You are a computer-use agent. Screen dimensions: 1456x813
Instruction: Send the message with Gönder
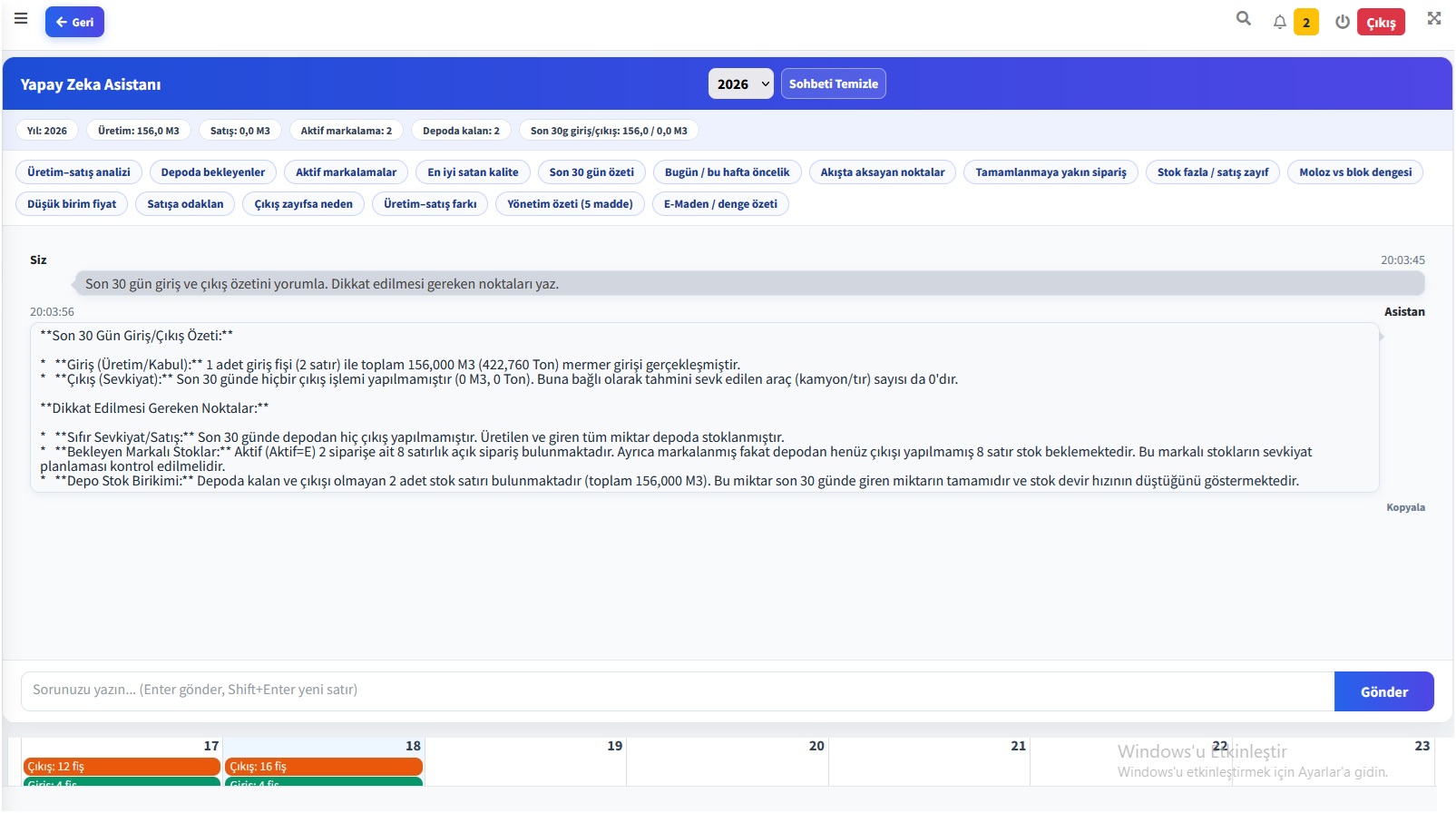(x=1384, y=691)
